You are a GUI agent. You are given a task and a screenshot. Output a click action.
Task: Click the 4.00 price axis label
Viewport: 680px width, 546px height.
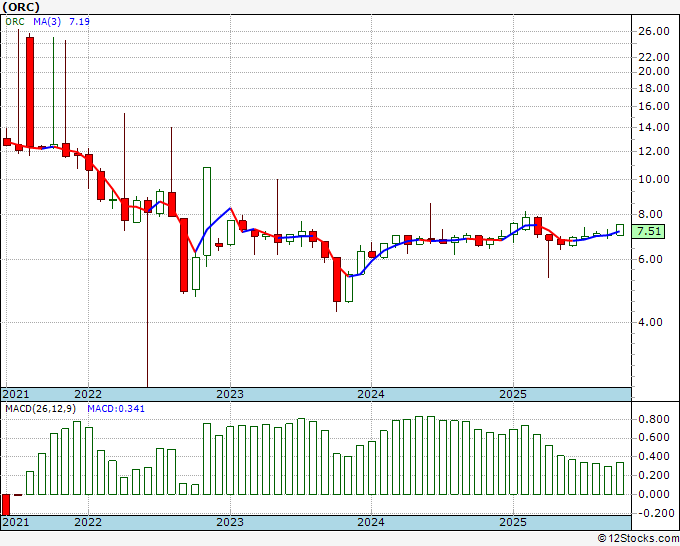pos(650,322)
